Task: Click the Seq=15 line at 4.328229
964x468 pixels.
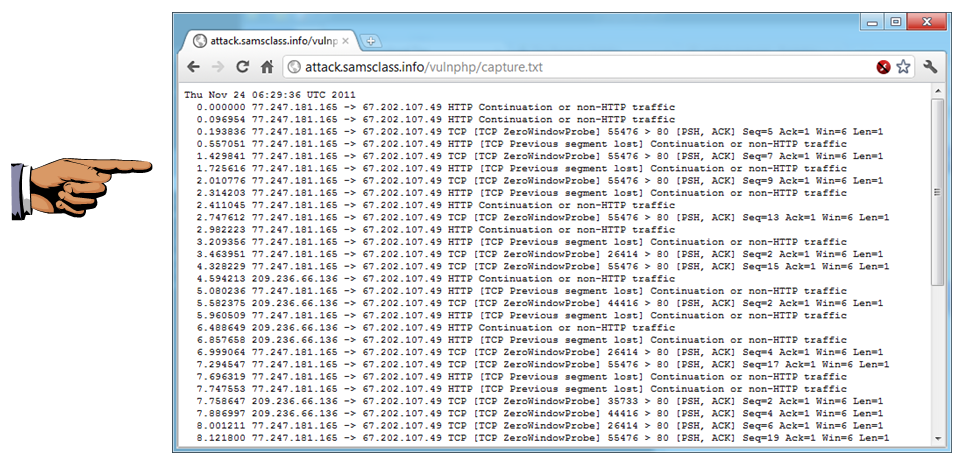Action: pos(543,266)
